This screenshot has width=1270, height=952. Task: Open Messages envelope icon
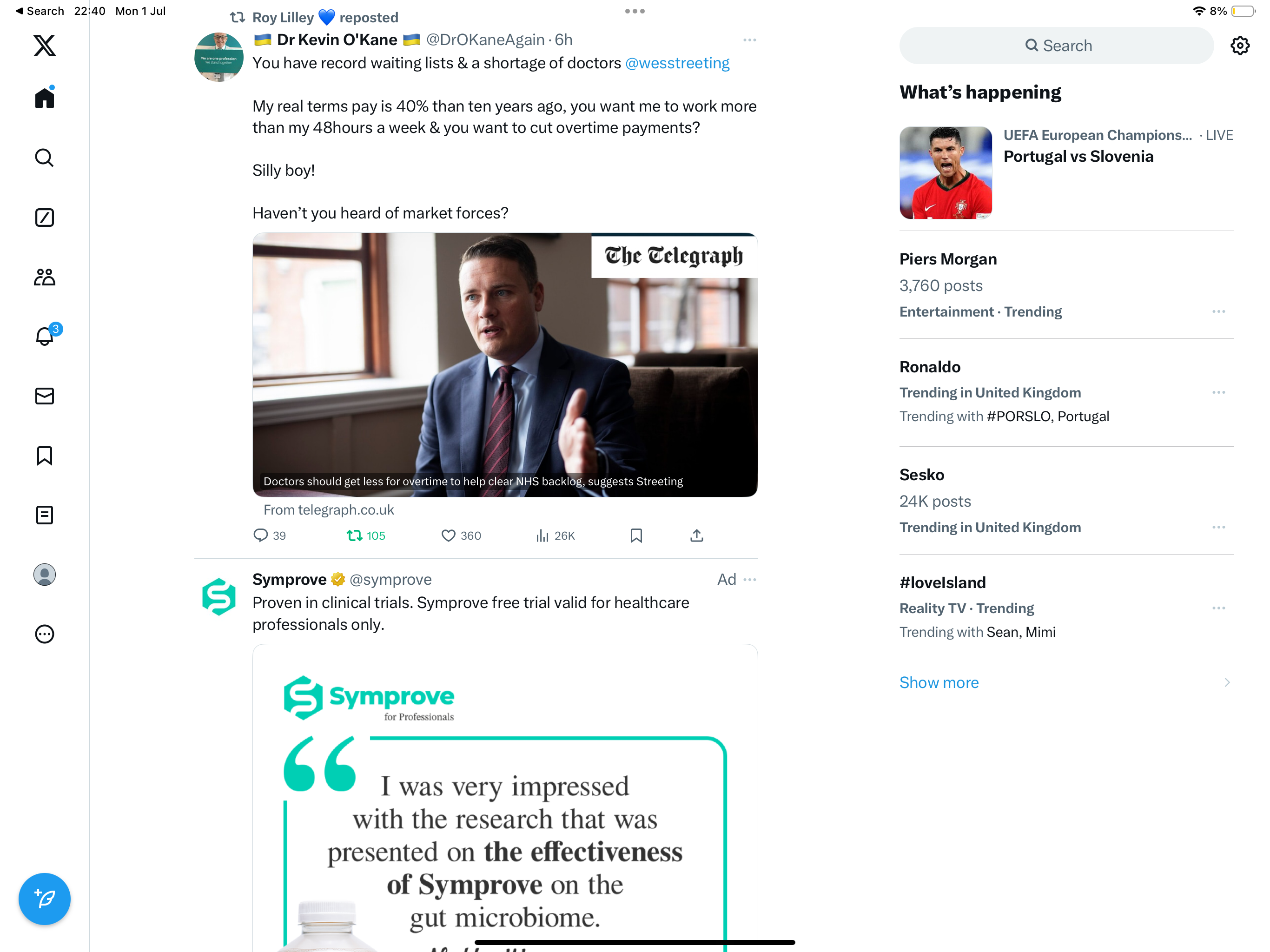click(44, 396)
